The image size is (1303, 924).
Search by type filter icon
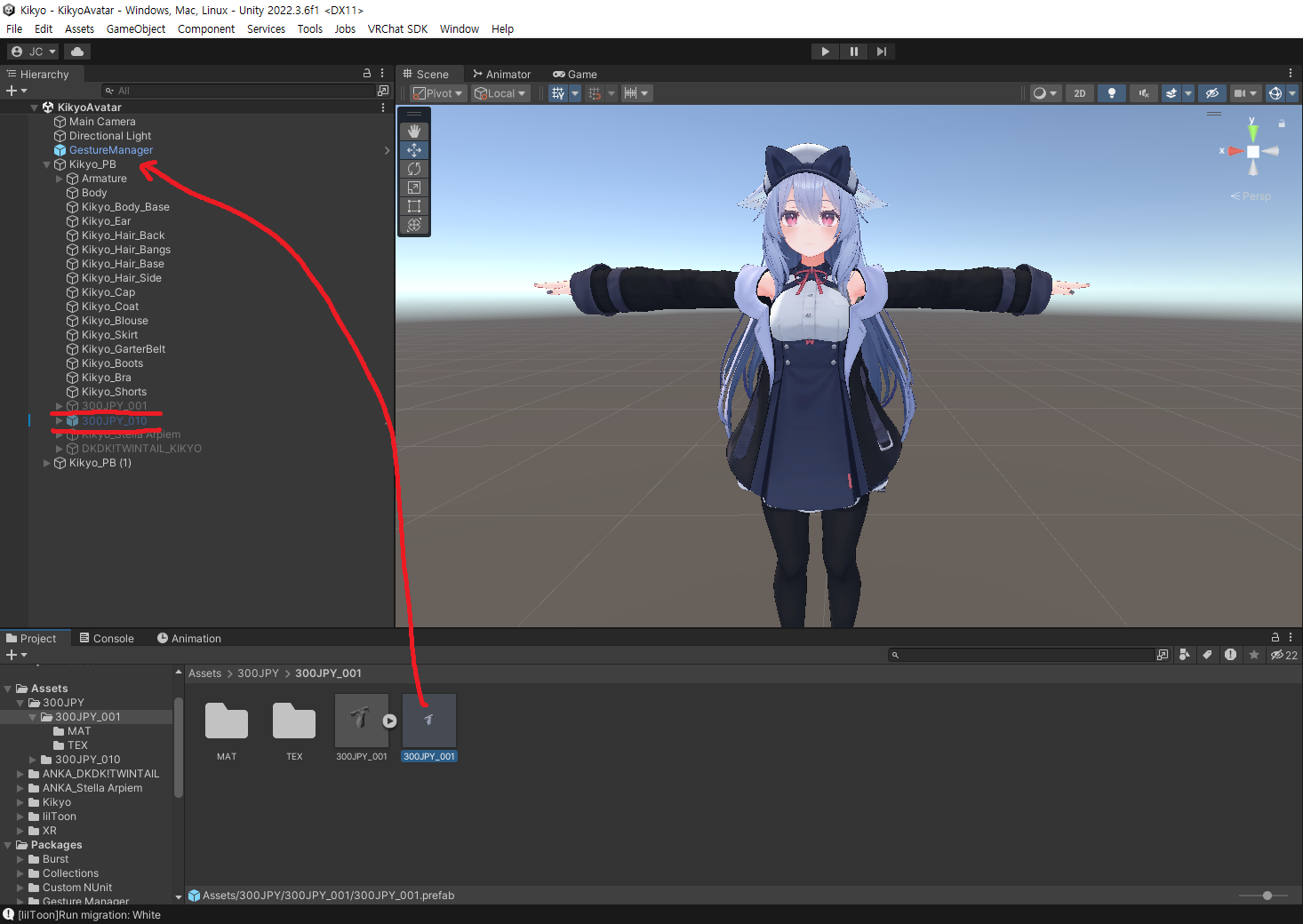(x=1185, y=655)
